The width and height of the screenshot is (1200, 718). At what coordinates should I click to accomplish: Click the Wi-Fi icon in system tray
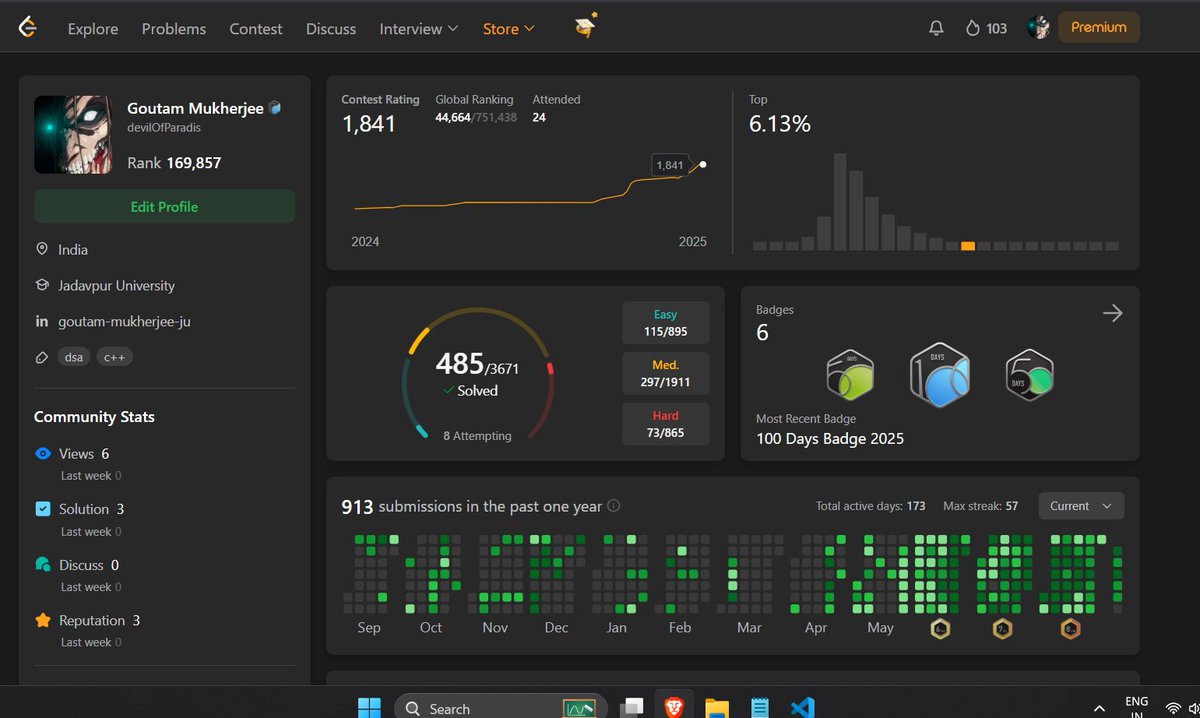[x=1173, y=709]
